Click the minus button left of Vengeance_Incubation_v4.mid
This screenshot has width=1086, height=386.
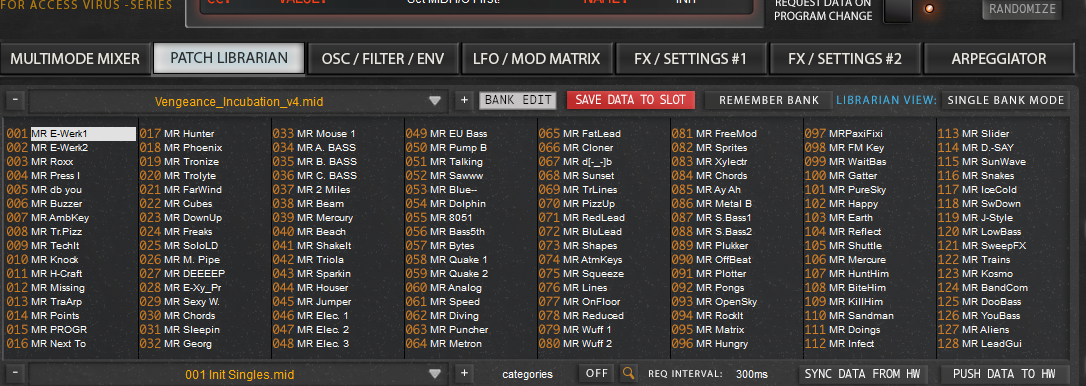[15, 100]
